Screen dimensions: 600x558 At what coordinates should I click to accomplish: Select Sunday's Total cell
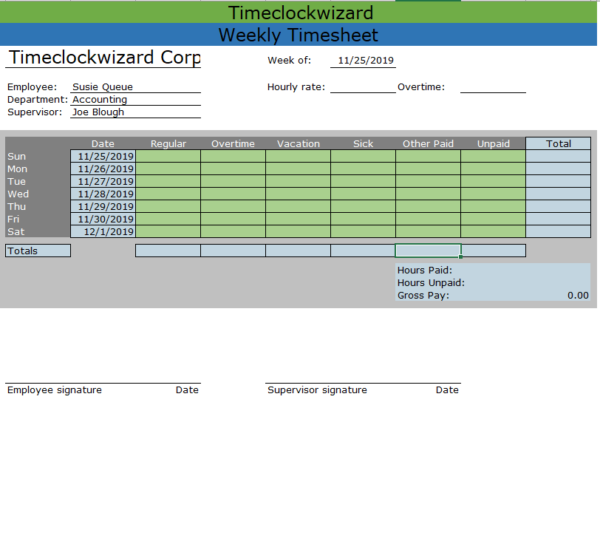(558, 156)
